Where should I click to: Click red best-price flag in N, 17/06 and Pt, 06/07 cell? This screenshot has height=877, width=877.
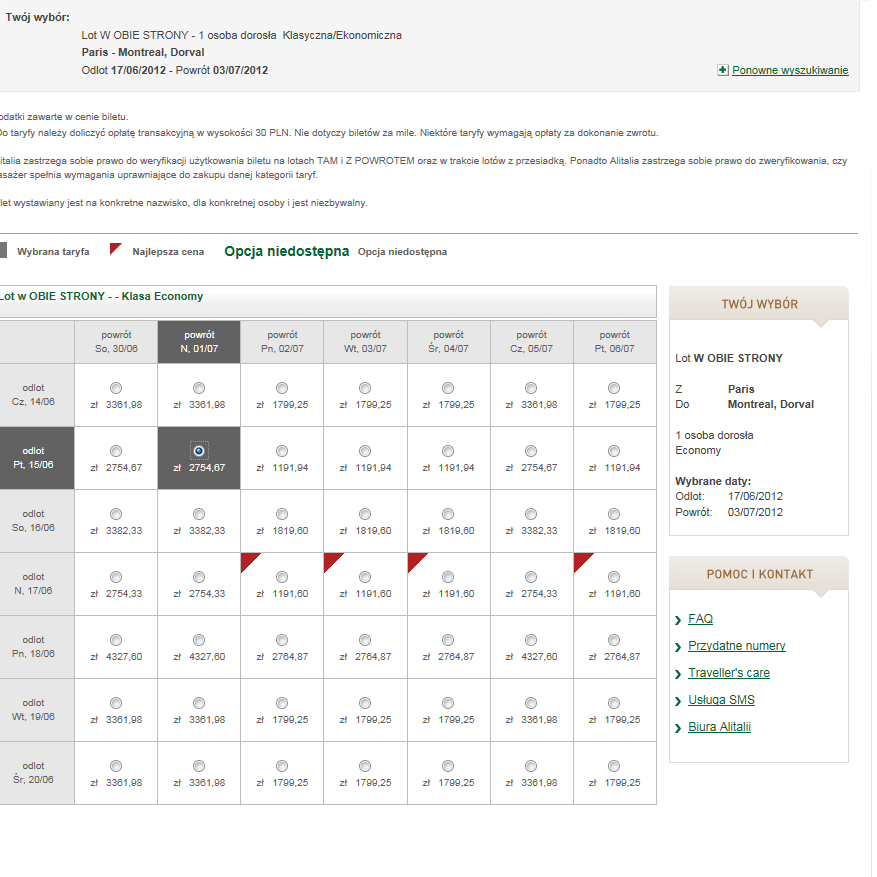[583, 563]
